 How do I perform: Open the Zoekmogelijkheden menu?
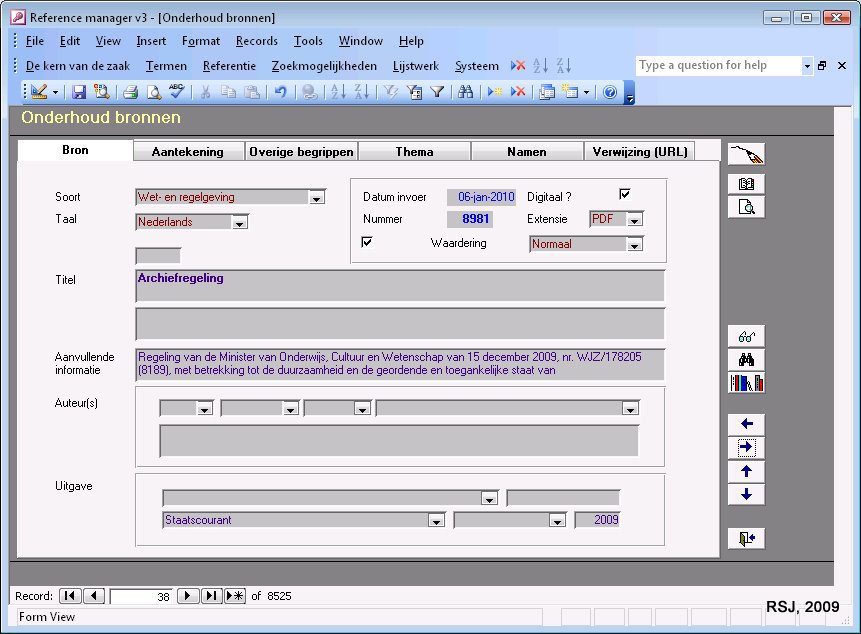[324, 66]
